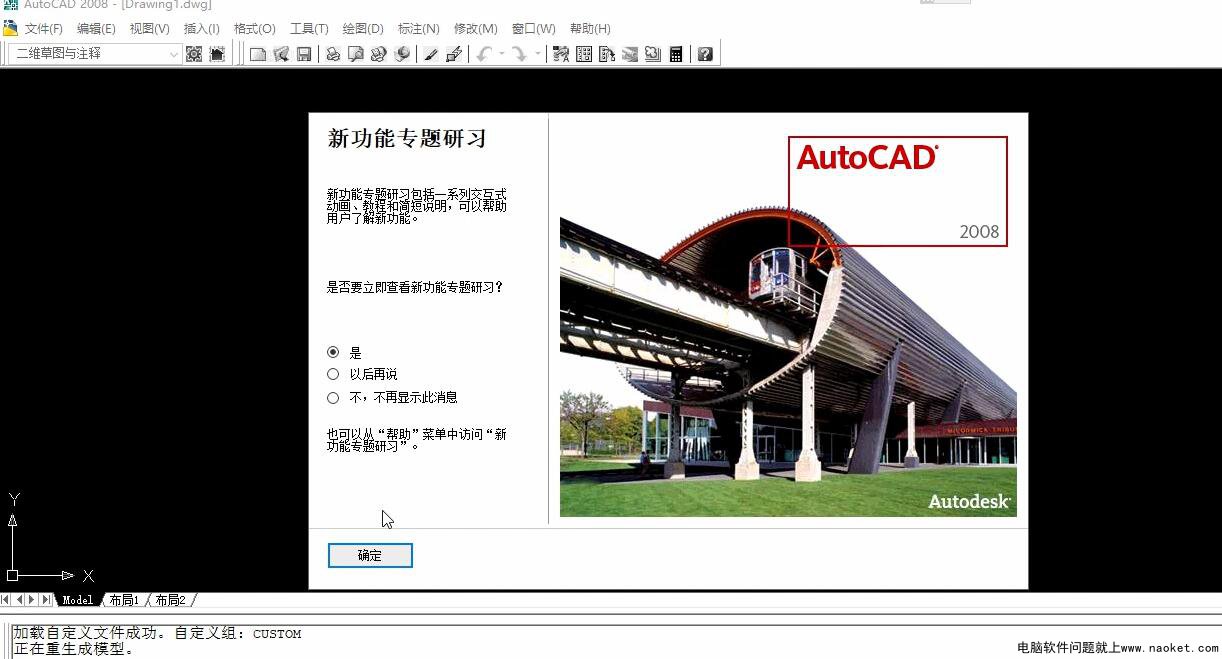Click the Publish toolbar icon

379,54
